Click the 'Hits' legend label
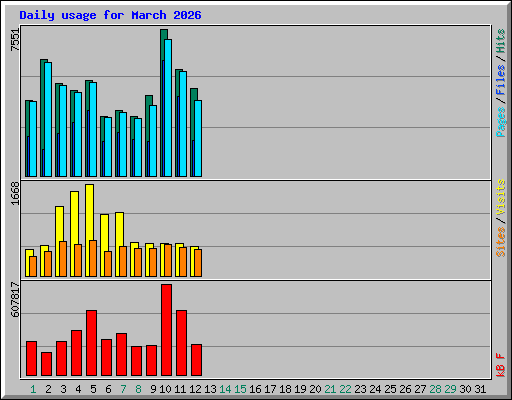Viewport: 512px width, 400px height. coord(501,41)
